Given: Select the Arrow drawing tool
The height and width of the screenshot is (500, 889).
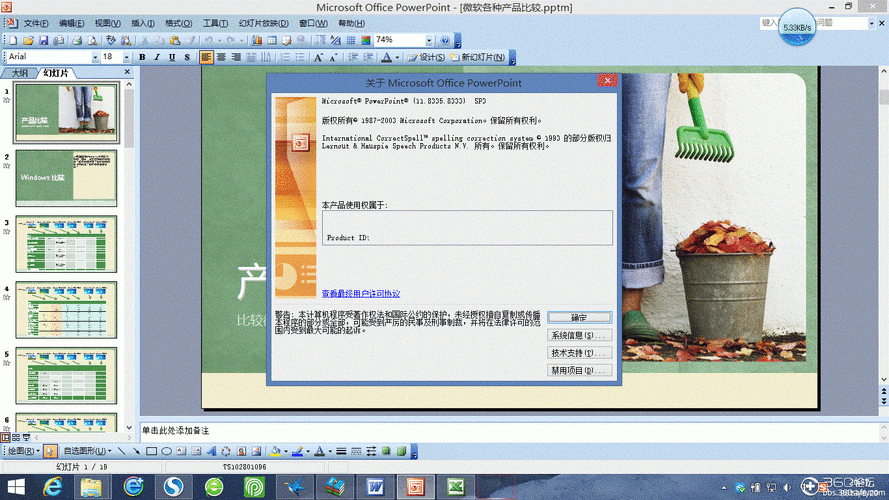Looking at the screenshot, I should pyautogui.click(x=136, y=451).
